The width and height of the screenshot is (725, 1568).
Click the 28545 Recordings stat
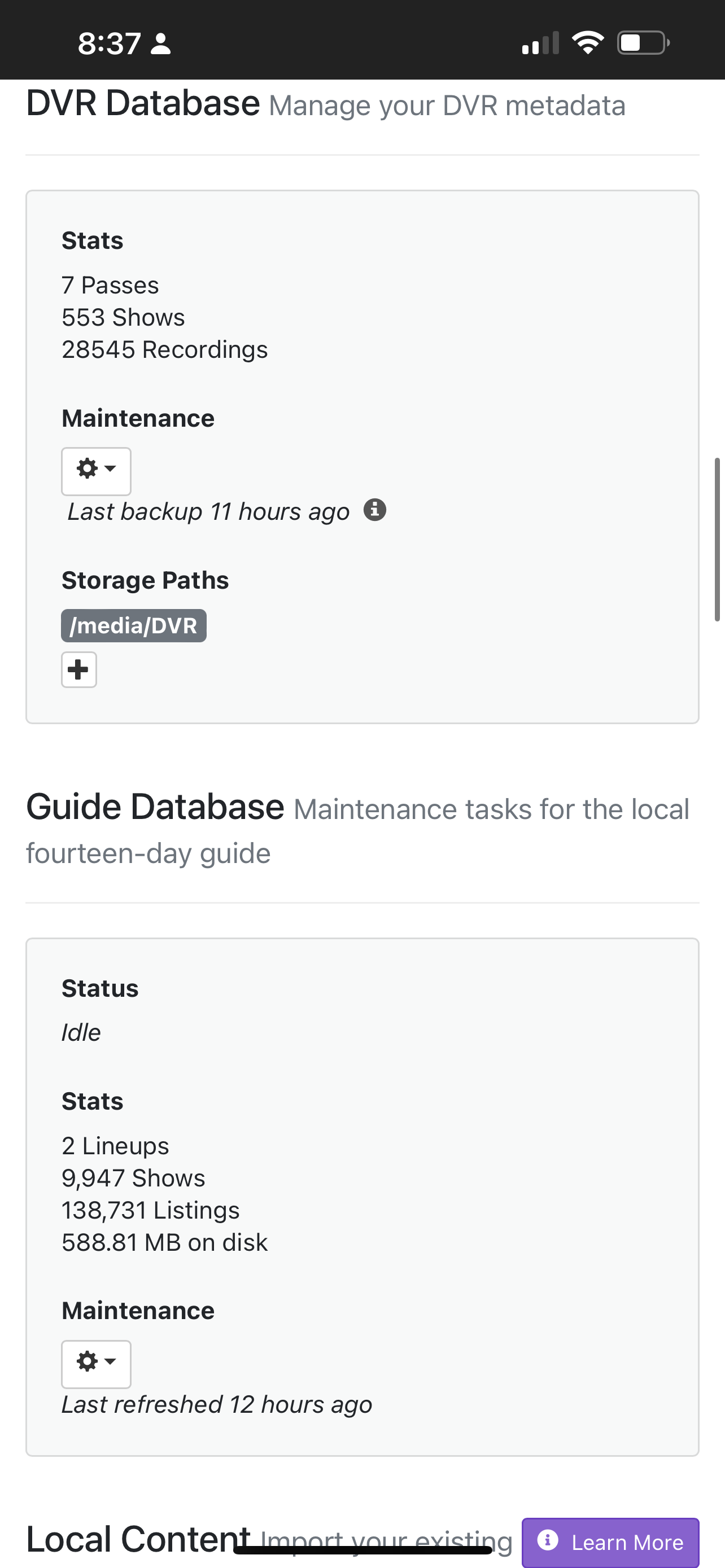164,349
